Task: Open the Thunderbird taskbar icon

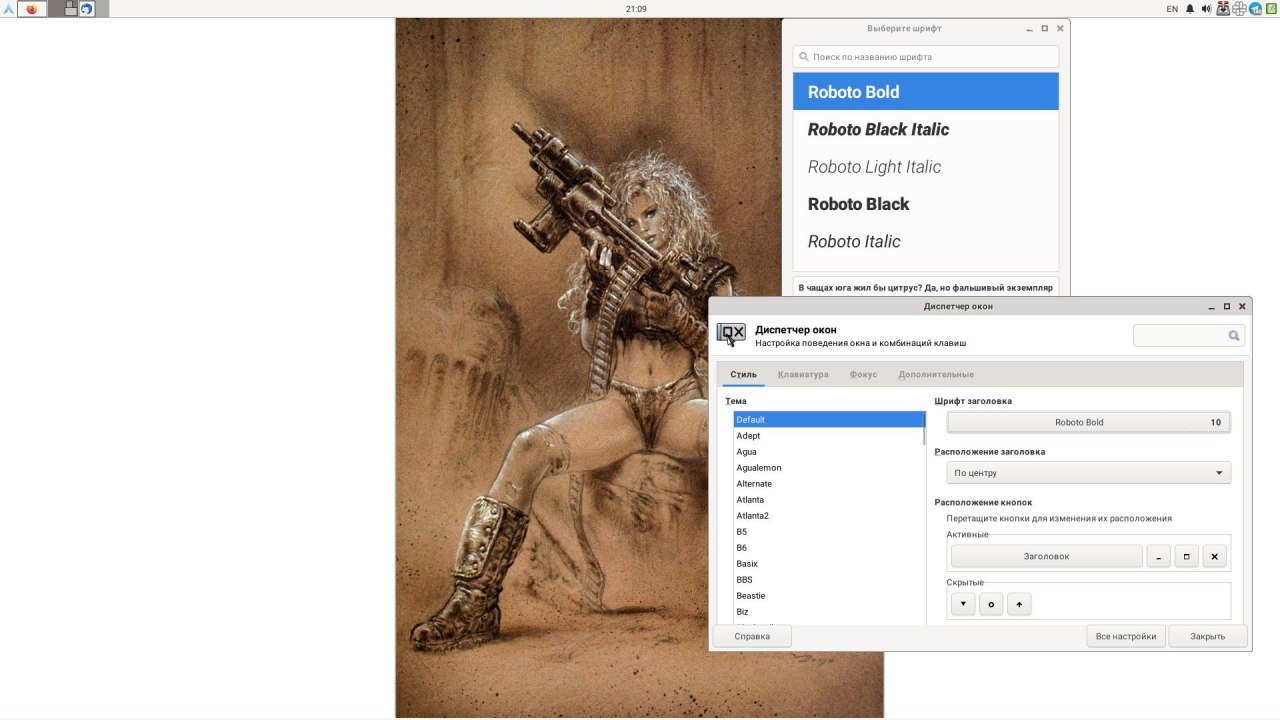Action: 87,9
